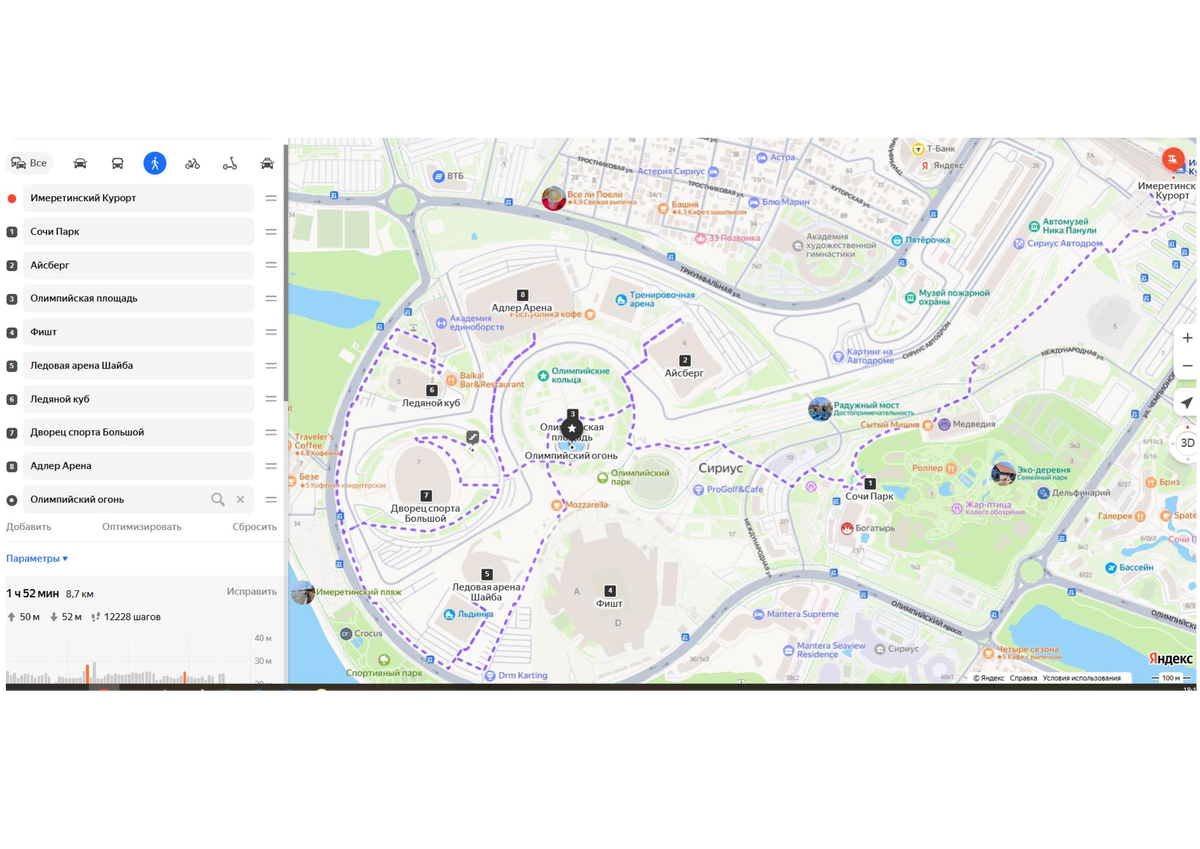
Task: Clear the Олимпийский огонь waypoint field
Action: pos(240,499)
